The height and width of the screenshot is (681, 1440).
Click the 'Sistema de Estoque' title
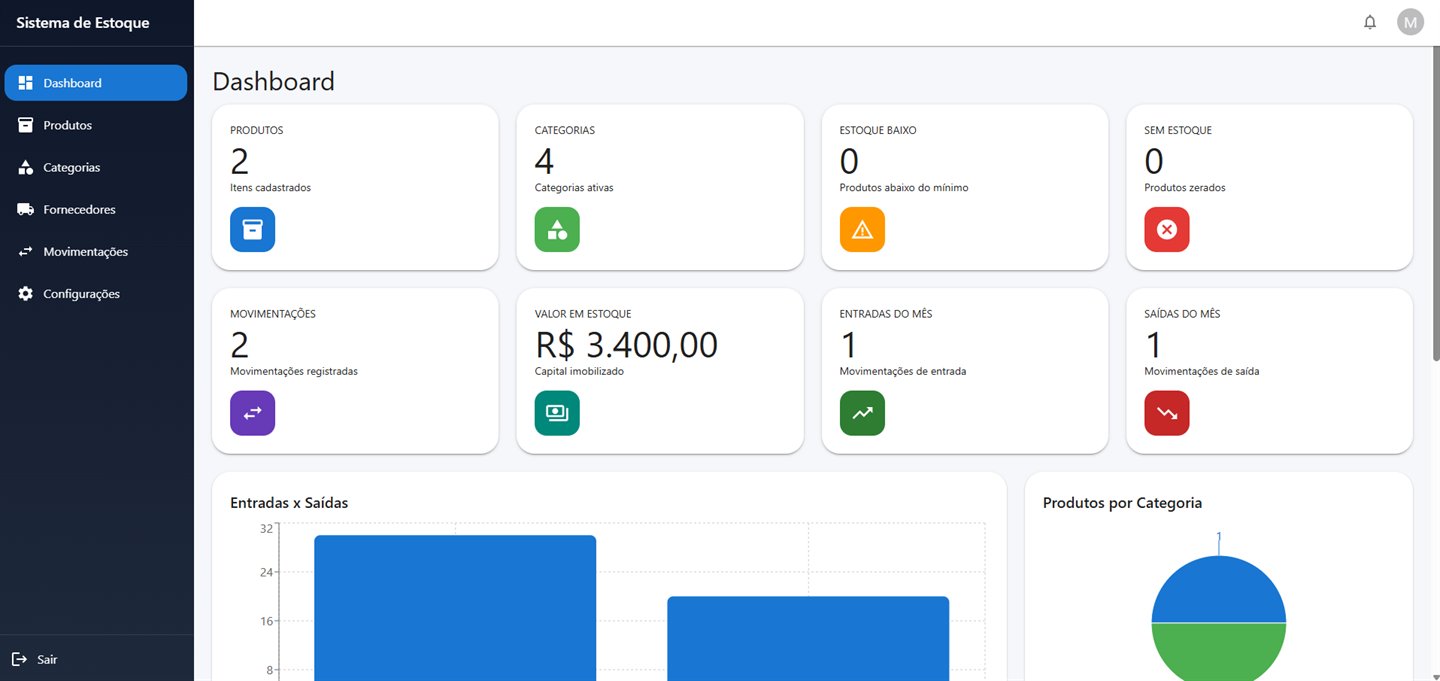tap(83, 22)
